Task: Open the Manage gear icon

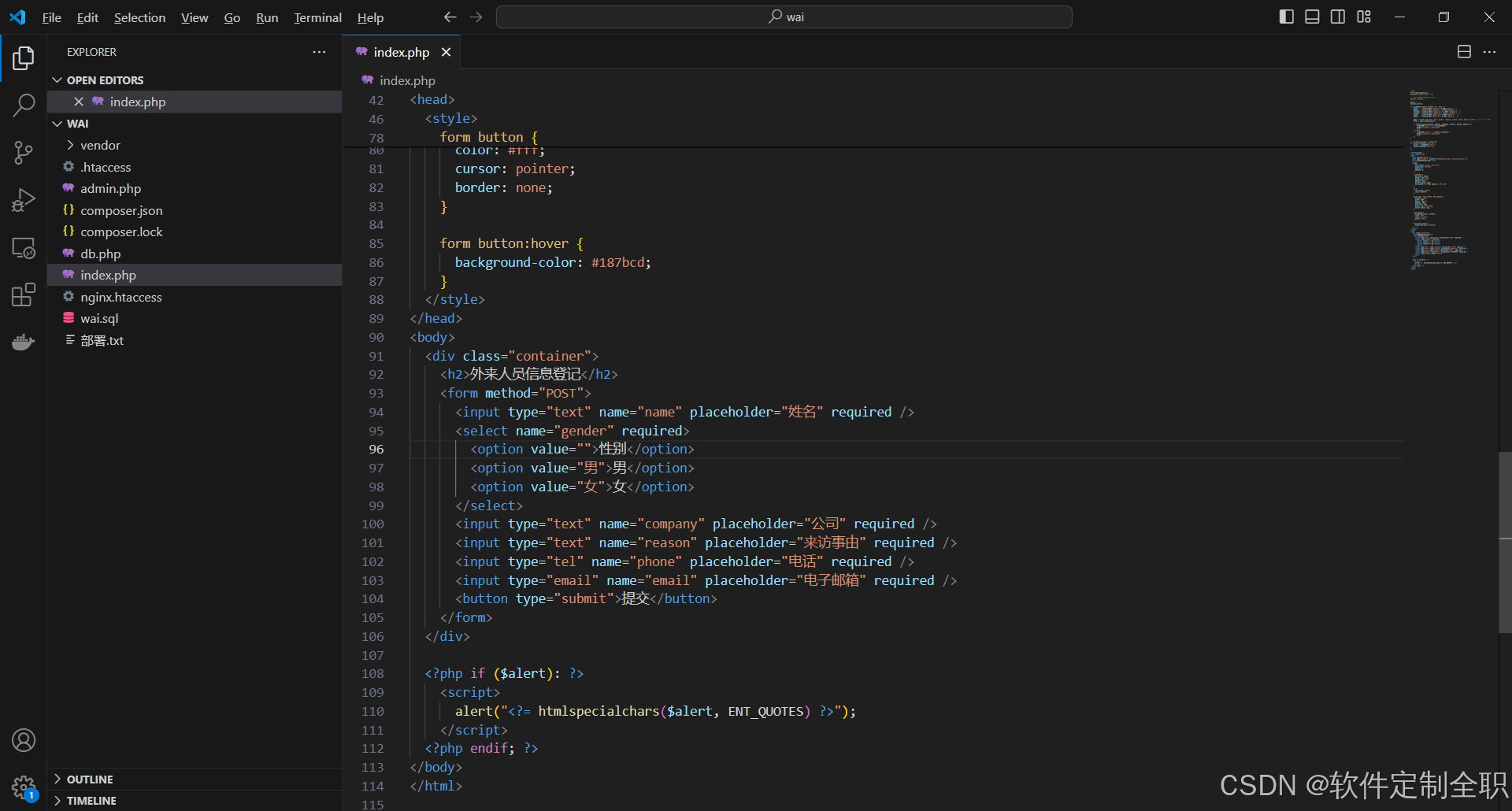Action: 24,787
